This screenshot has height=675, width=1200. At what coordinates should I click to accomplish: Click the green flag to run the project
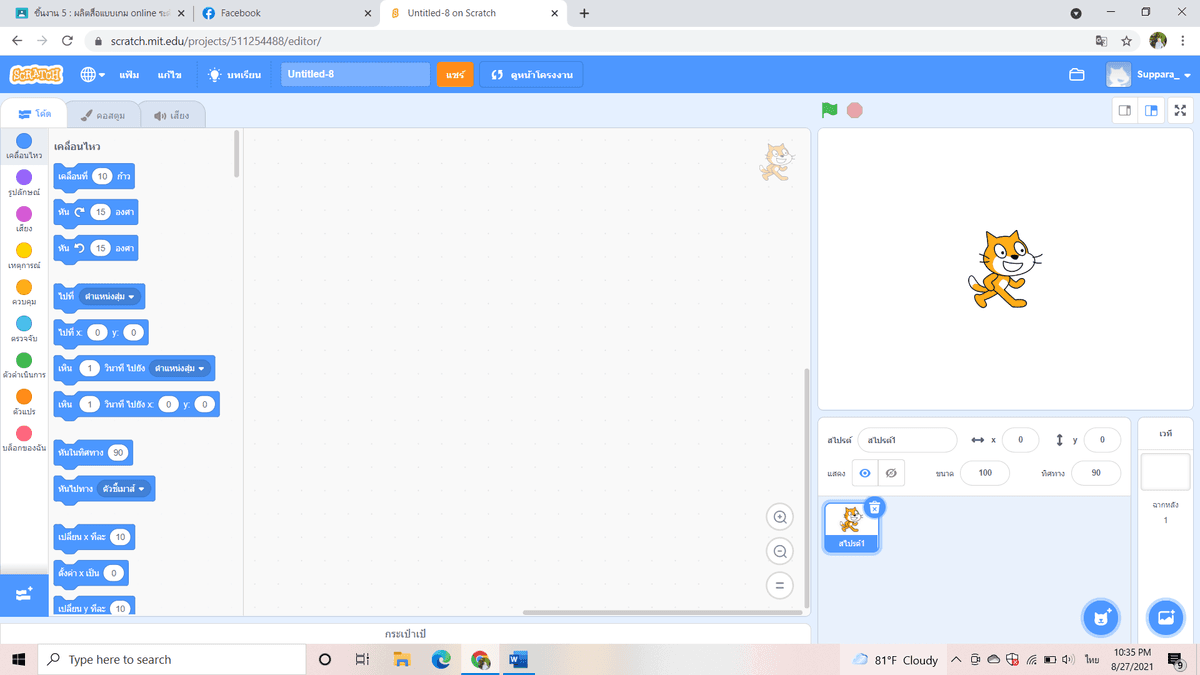pyautogui.click(x=828, y=110)
